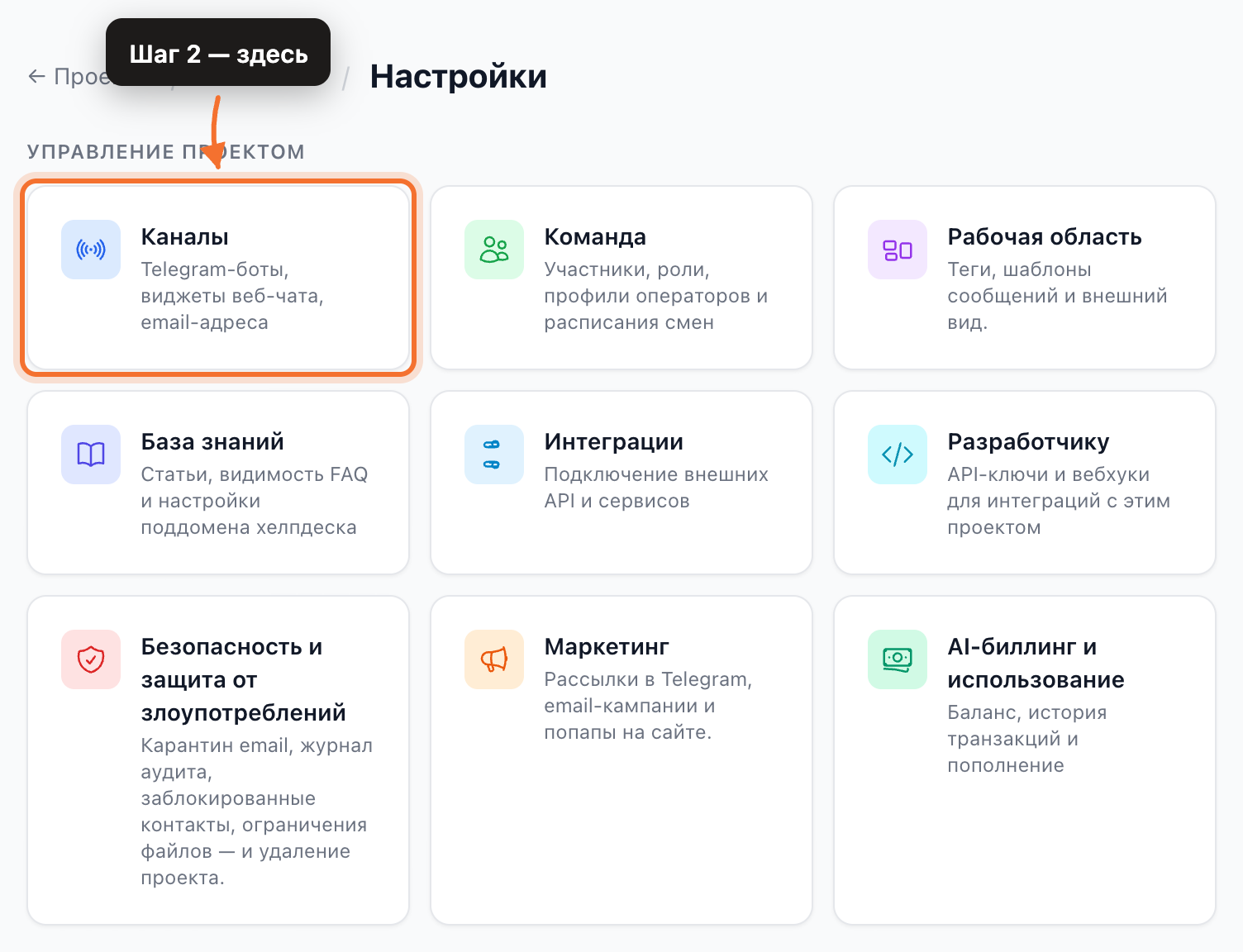1243x952 pixels.
Task: Open Безопасность и защита от злоупотреблений title
Action: tap(244, 679)
